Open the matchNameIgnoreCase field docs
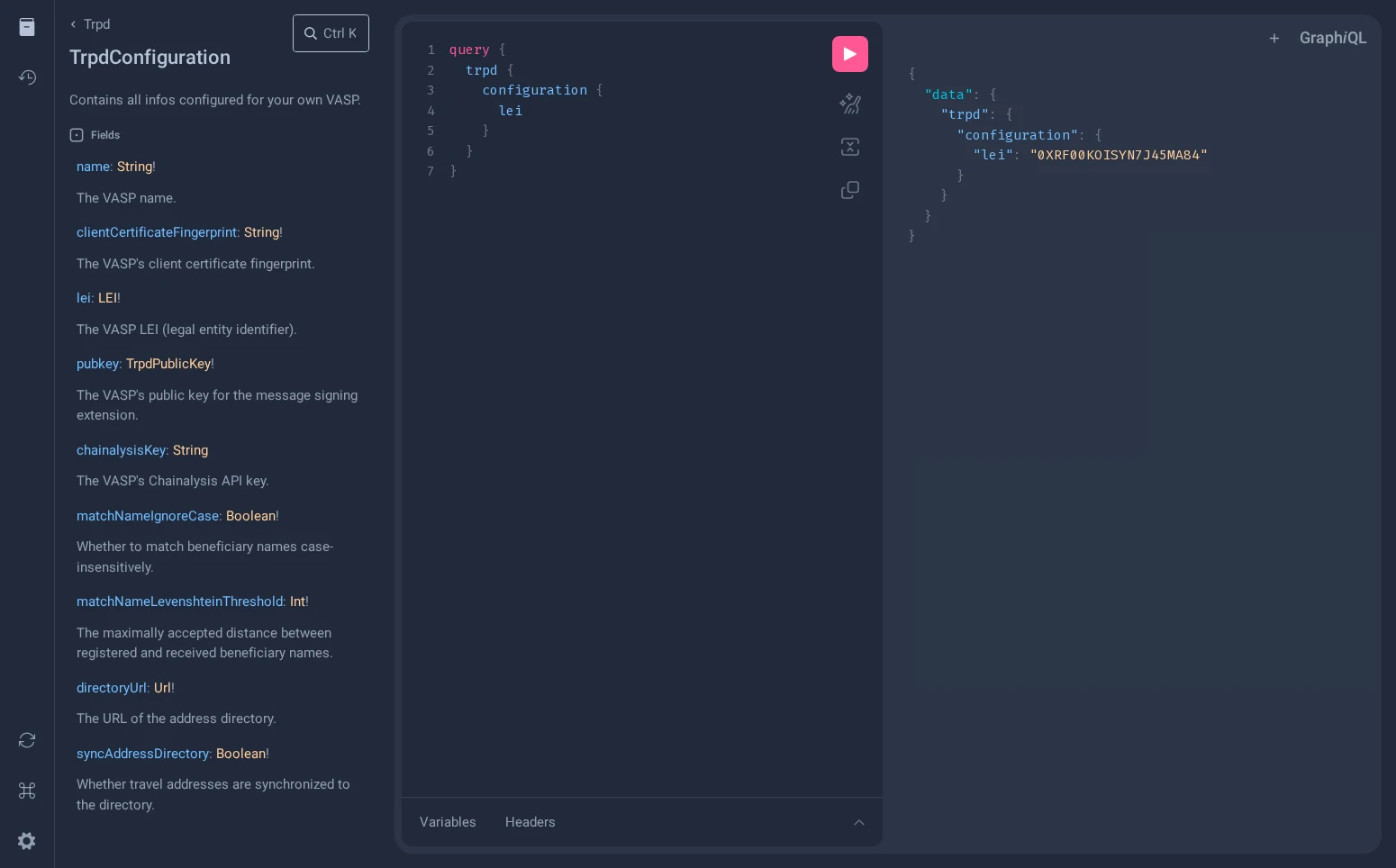This screenshot has height=868, width=1396. 149,516
